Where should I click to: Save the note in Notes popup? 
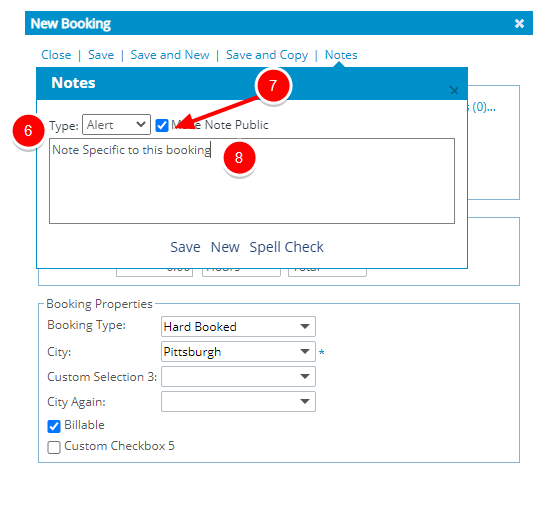[185, 247]
